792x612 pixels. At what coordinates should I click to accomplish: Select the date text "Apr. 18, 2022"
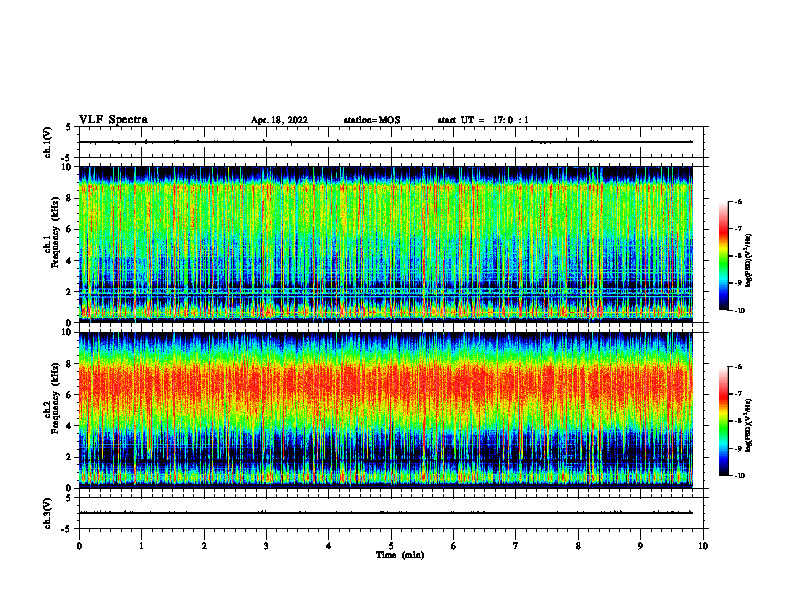tap(279, 120)
